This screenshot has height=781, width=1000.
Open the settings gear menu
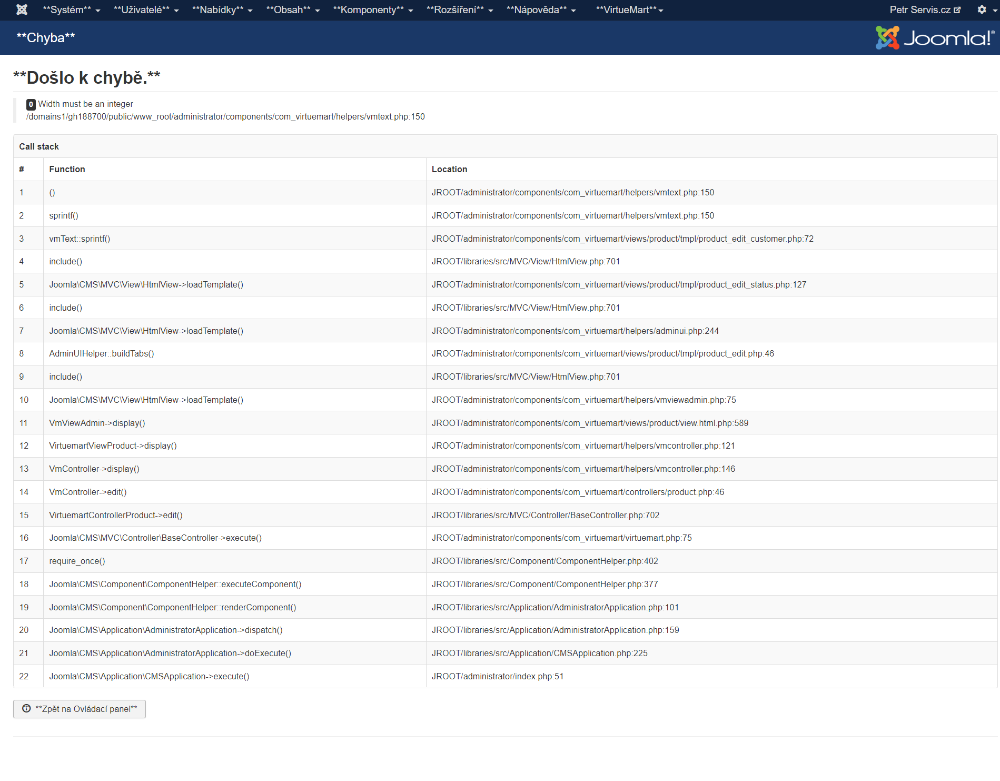(x=985, y=9)
